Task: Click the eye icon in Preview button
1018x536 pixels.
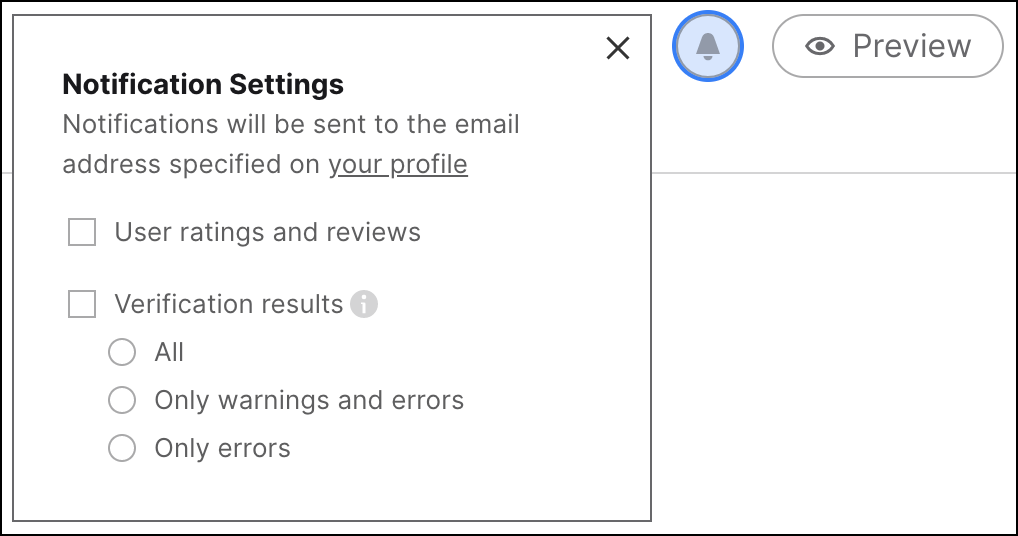Action: [820, 46]
